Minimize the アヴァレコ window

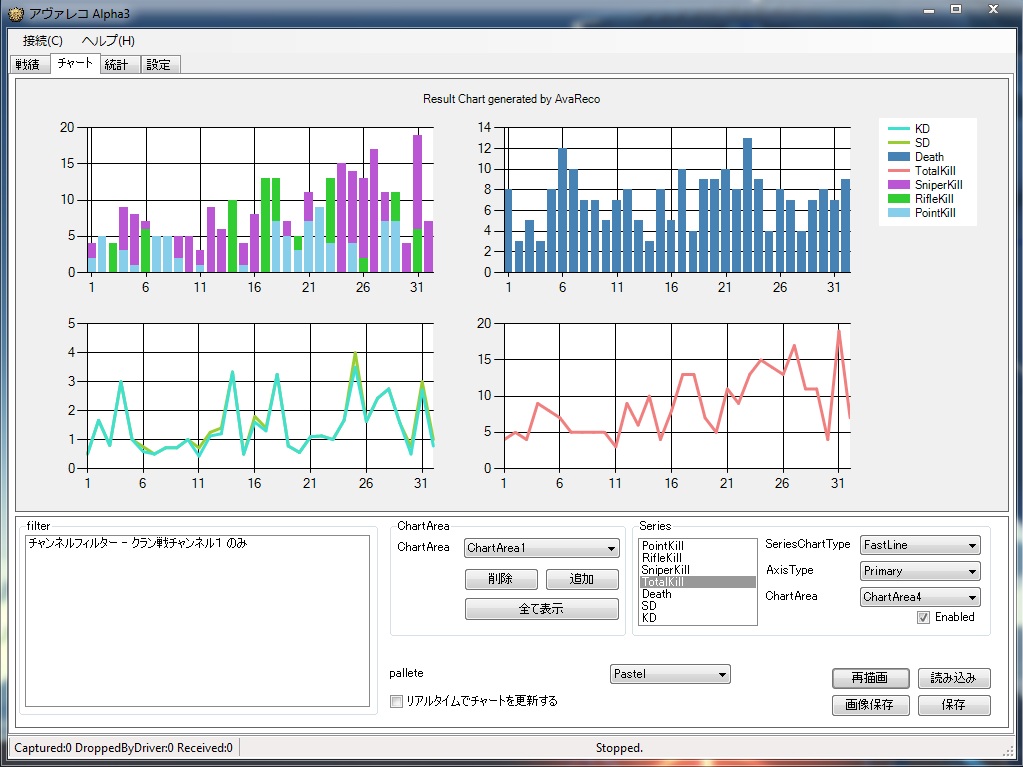click(929, 10)
